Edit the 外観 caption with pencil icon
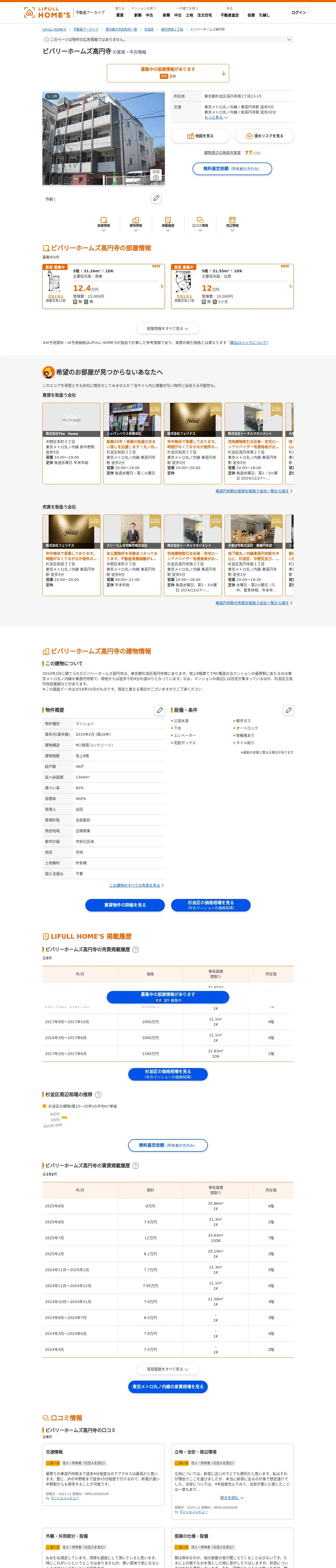 (156, 198)
